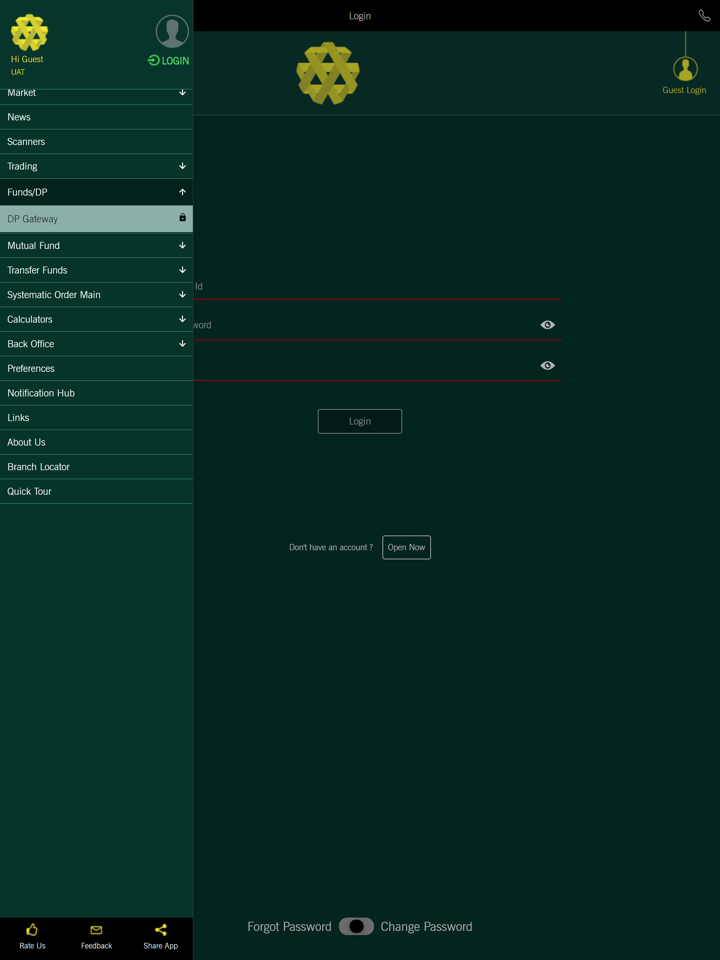Expand the Trading menu arrow

182,167
